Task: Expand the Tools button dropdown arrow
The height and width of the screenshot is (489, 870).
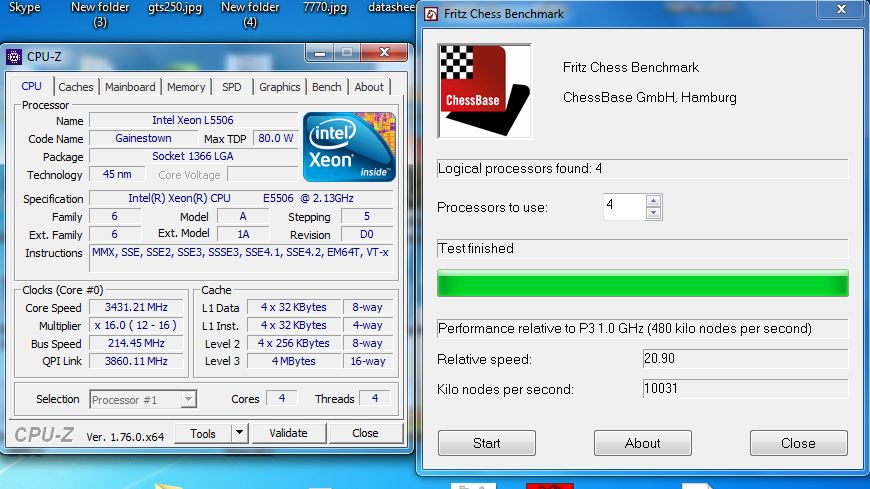Action: click(x=239, y=433)
